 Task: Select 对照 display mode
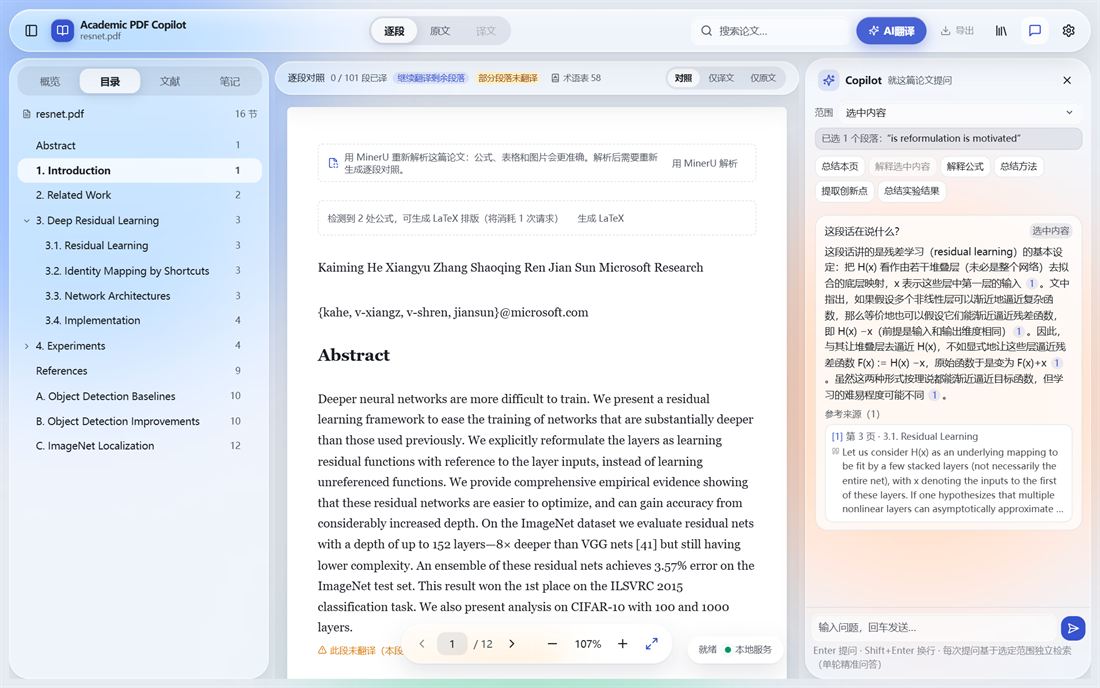click(x=683, y=78)
